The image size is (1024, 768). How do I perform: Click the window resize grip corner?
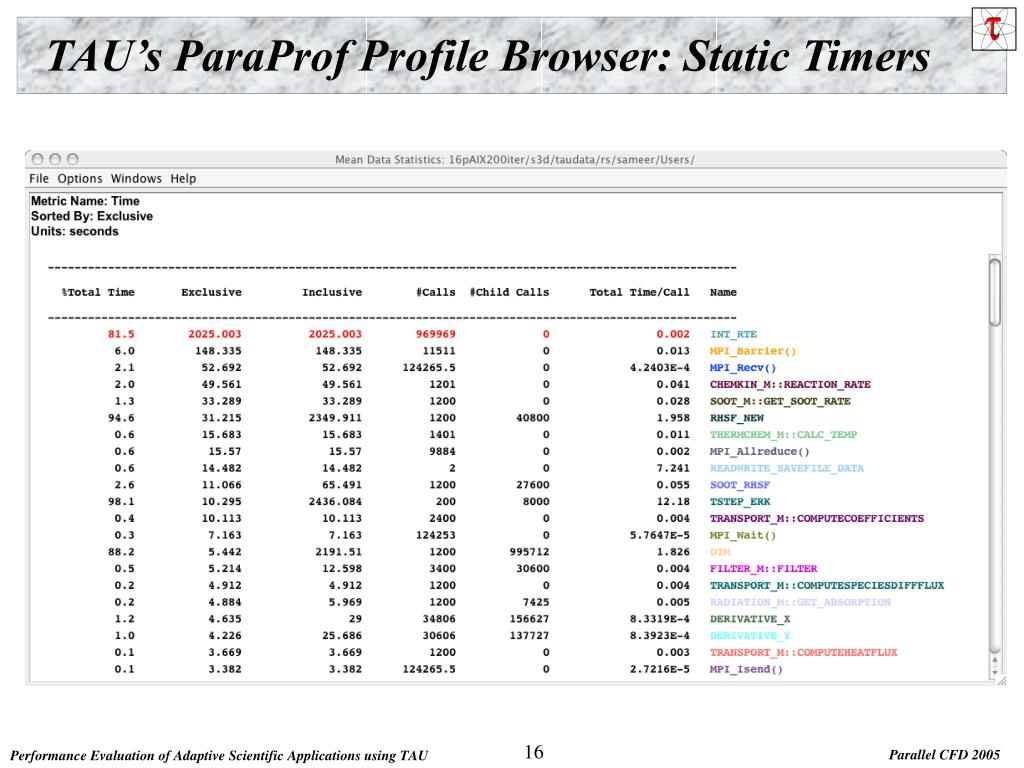[x=1001, y=680]
